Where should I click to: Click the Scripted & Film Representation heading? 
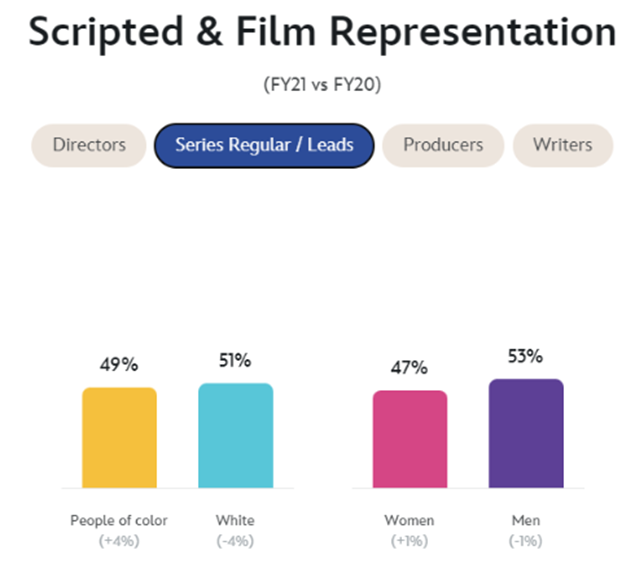tap(322, 32)
